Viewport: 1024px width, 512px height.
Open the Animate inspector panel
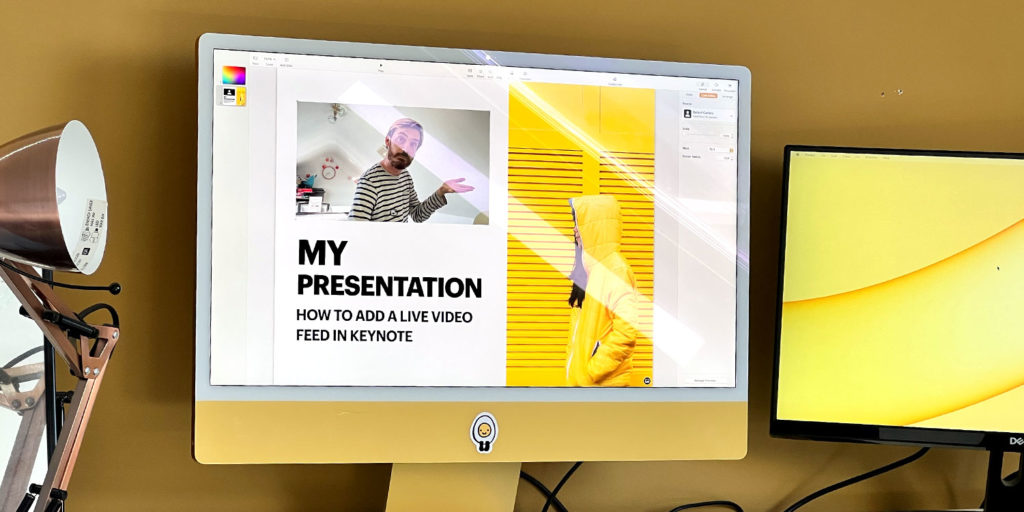click(x=716, y=87)
